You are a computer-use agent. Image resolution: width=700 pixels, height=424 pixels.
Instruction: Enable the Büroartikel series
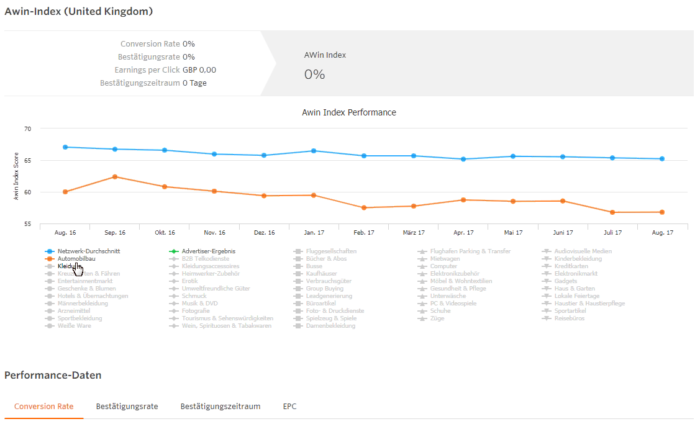315,303
